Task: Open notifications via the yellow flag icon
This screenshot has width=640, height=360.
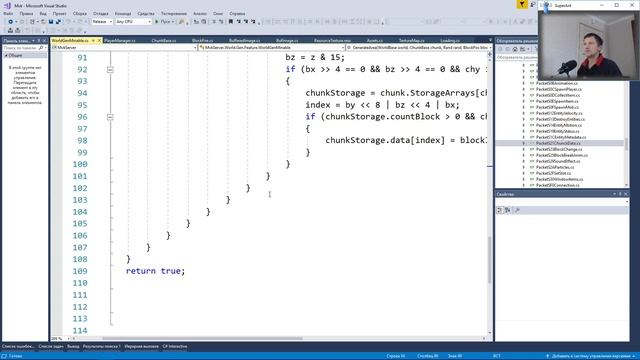Action: point(522,4)
